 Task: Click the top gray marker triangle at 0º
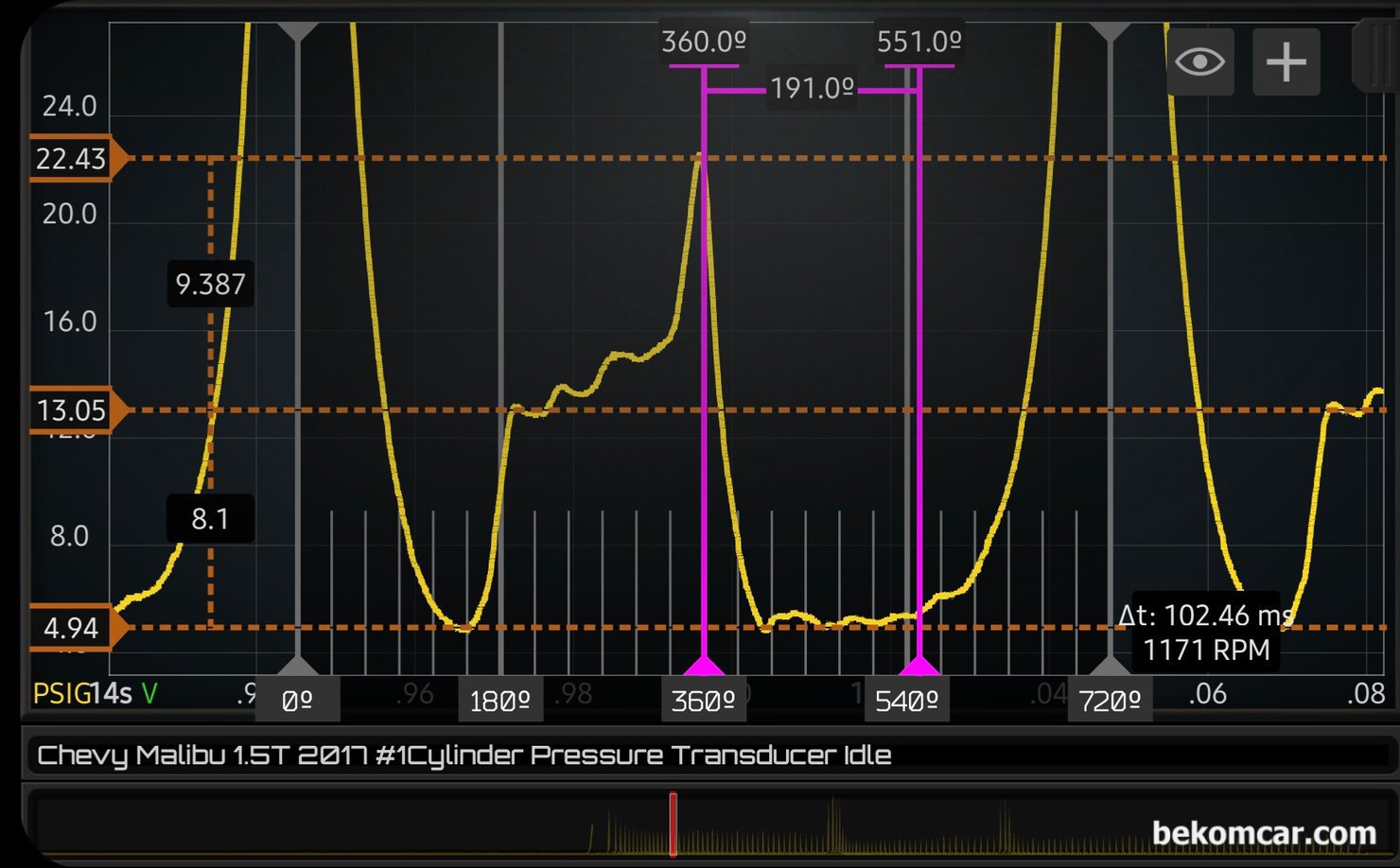(297, 31)
